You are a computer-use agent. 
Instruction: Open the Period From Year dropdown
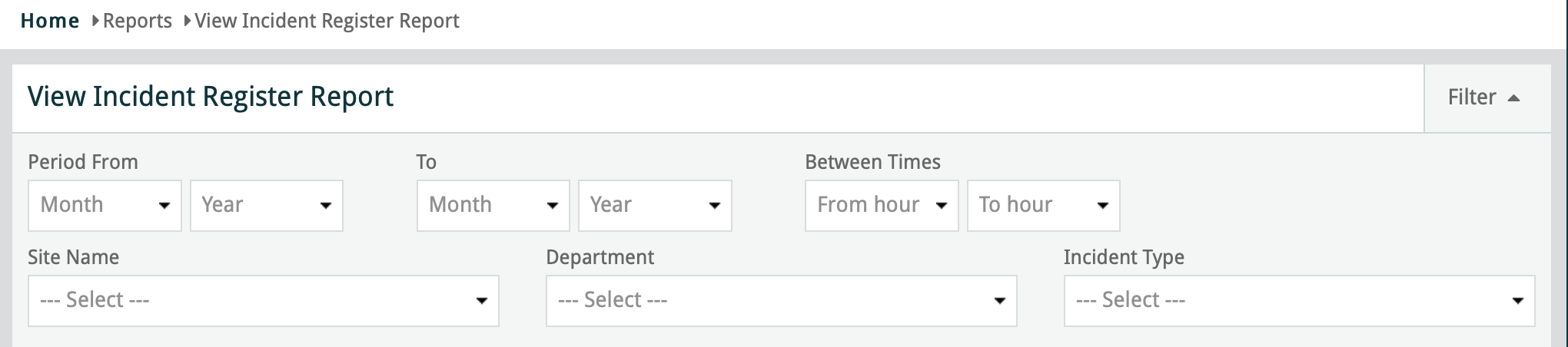266,205
